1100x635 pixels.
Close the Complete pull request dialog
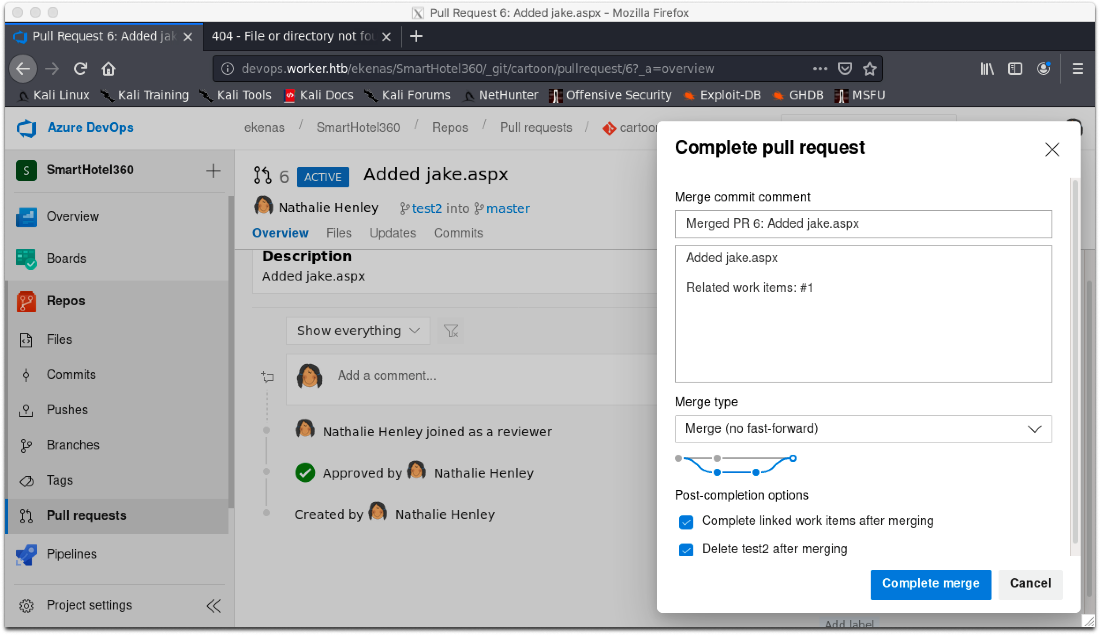1052,149
